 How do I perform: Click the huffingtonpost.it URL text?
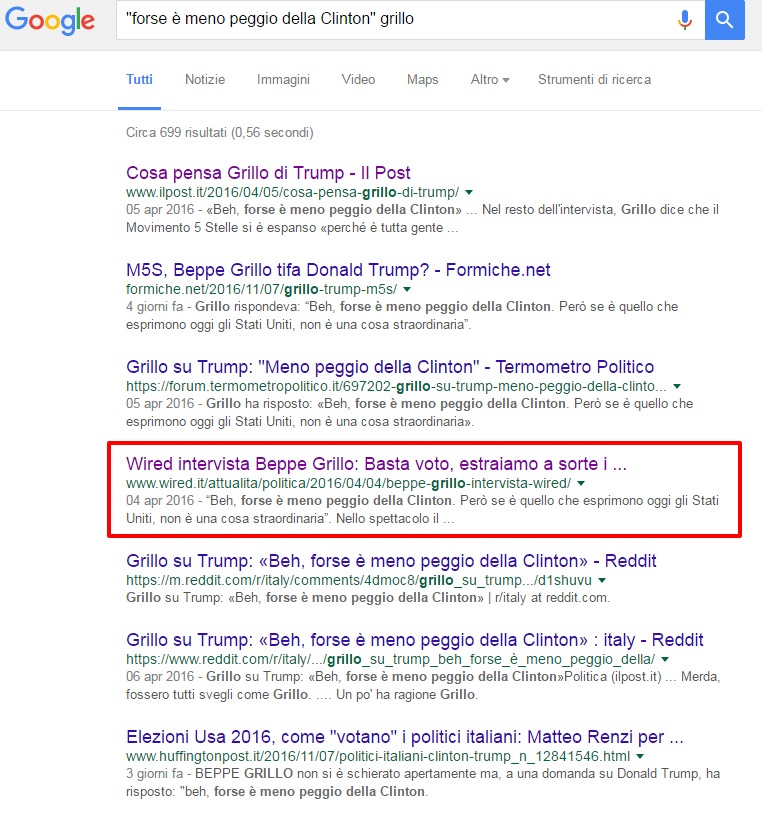[x=378, y=757]
